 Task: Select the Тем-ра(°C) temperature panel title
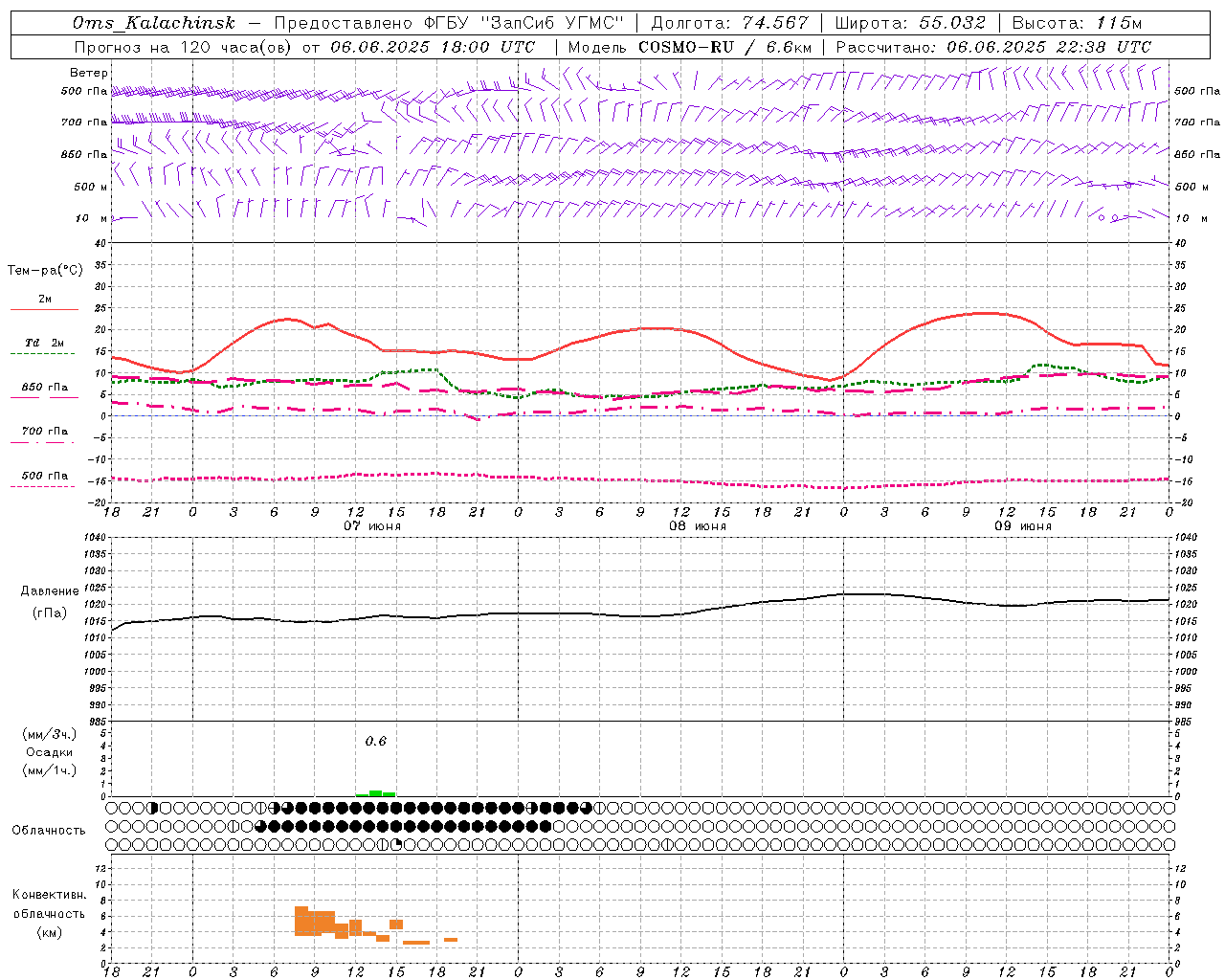click(45, 270)
